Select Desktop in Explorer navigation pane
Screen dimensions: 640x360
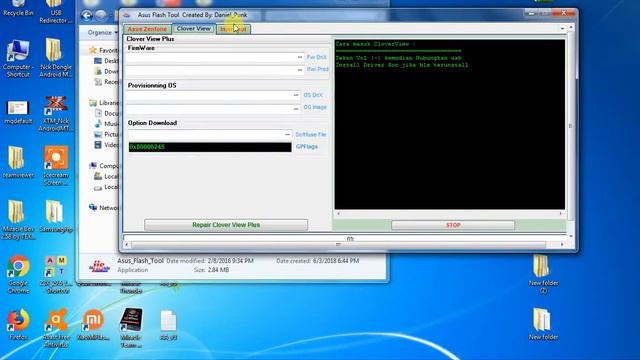click(107, 61)
